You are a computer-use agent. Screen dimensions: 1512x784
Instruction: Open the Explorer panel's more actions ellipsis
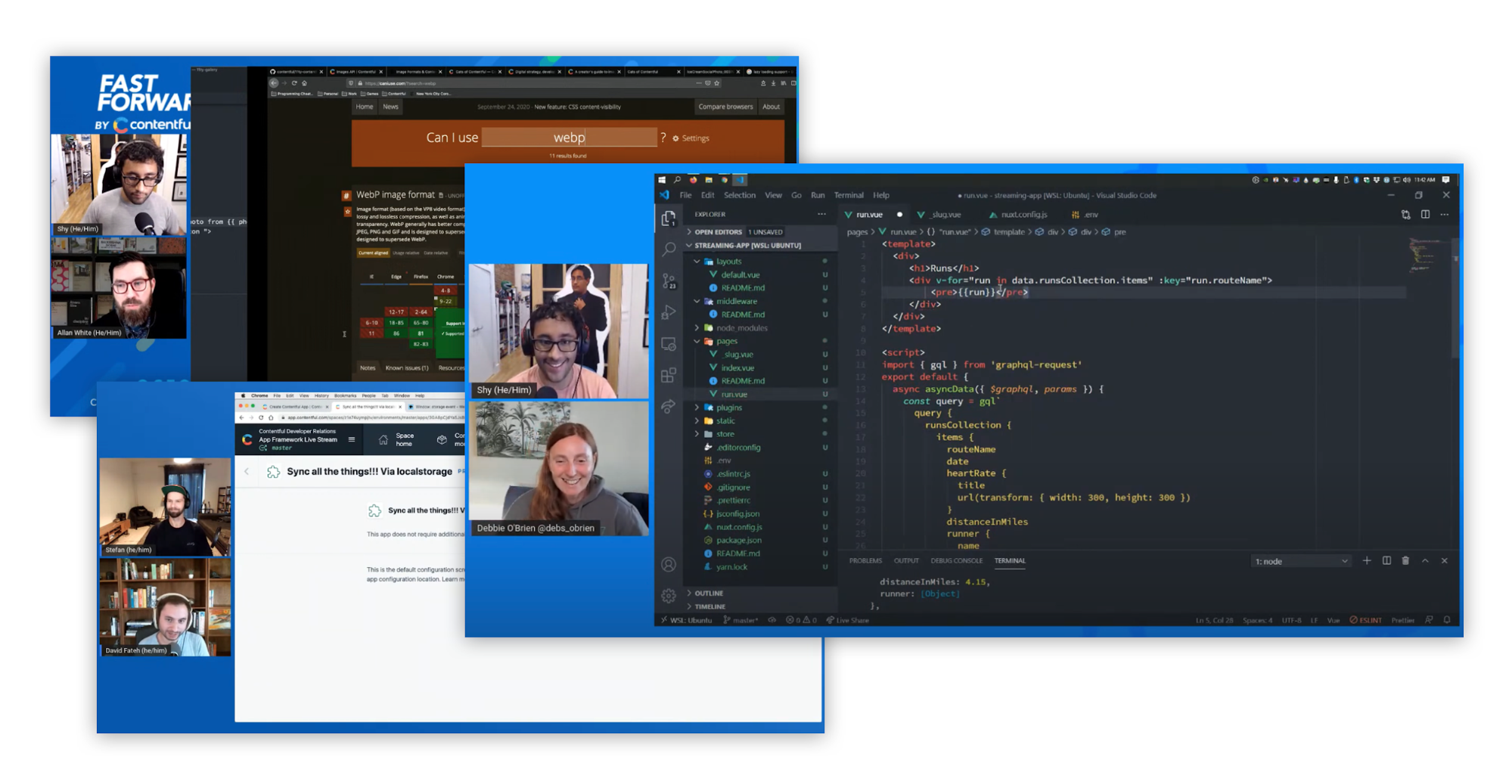822,215
